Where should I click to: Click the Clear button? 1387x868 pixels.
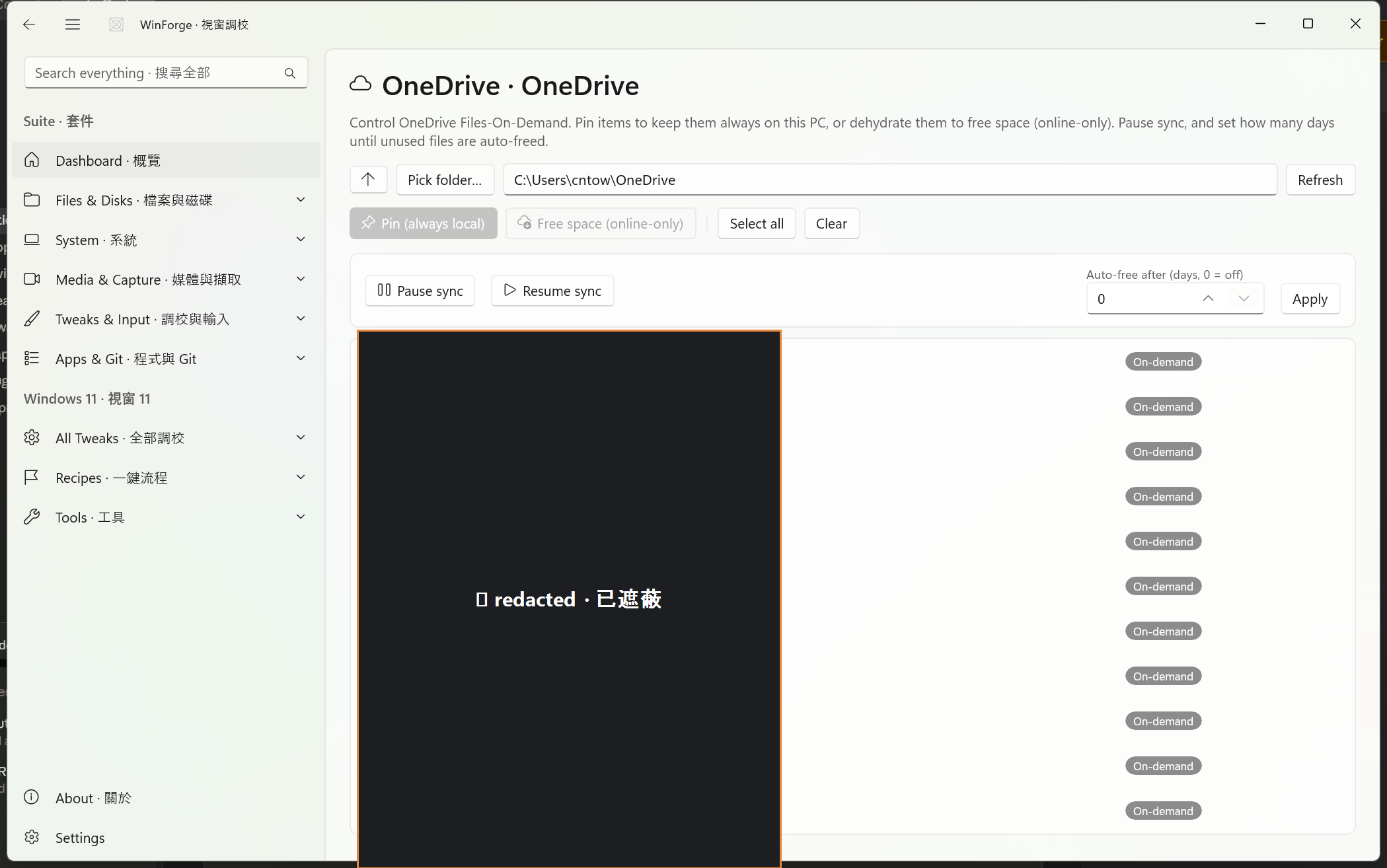(831, 223)
